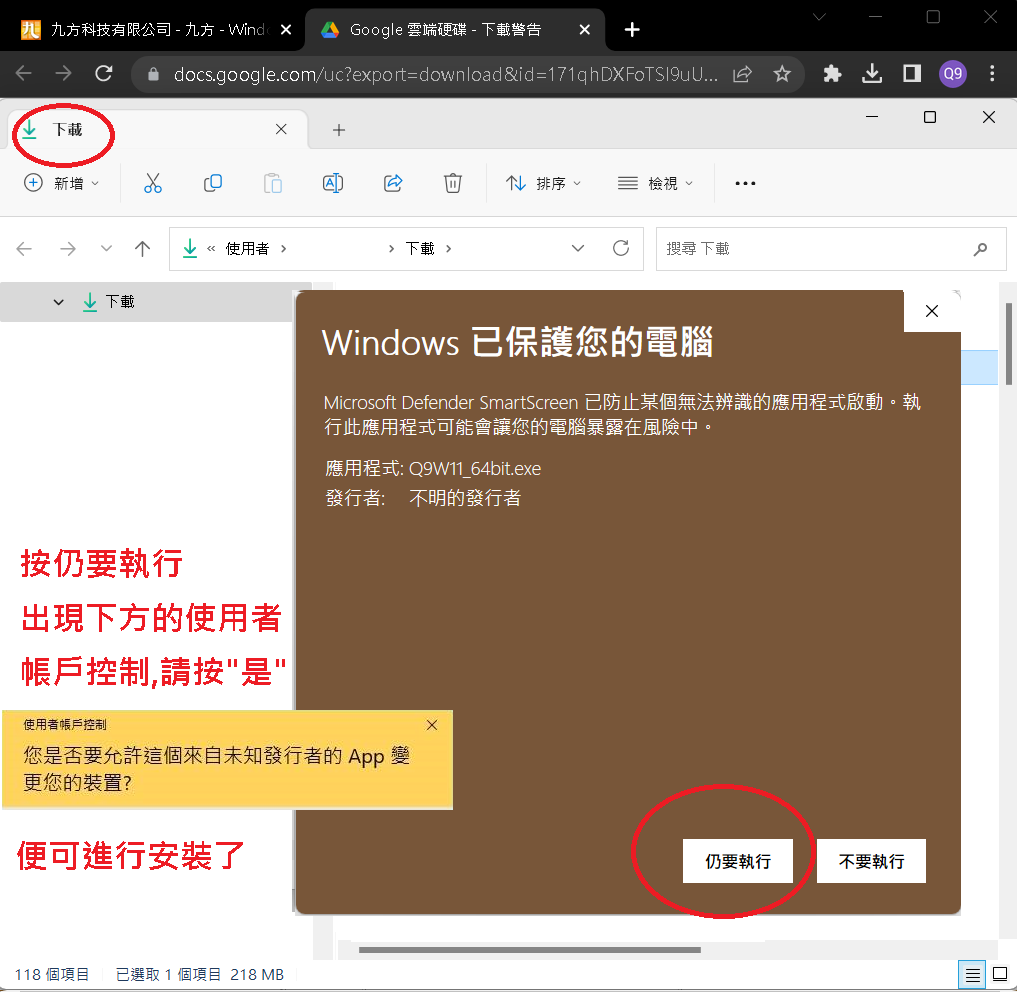Click the 118 個項目 status text
Viewport: 1019px width, 992px height.
(52, 974)
